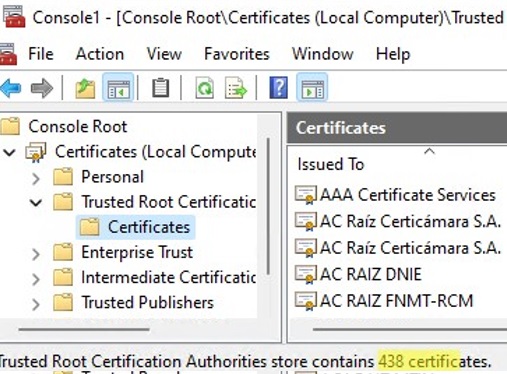Expand the Personal store node
The width and height of the screenshot is (507, 374).
point(36,178)
